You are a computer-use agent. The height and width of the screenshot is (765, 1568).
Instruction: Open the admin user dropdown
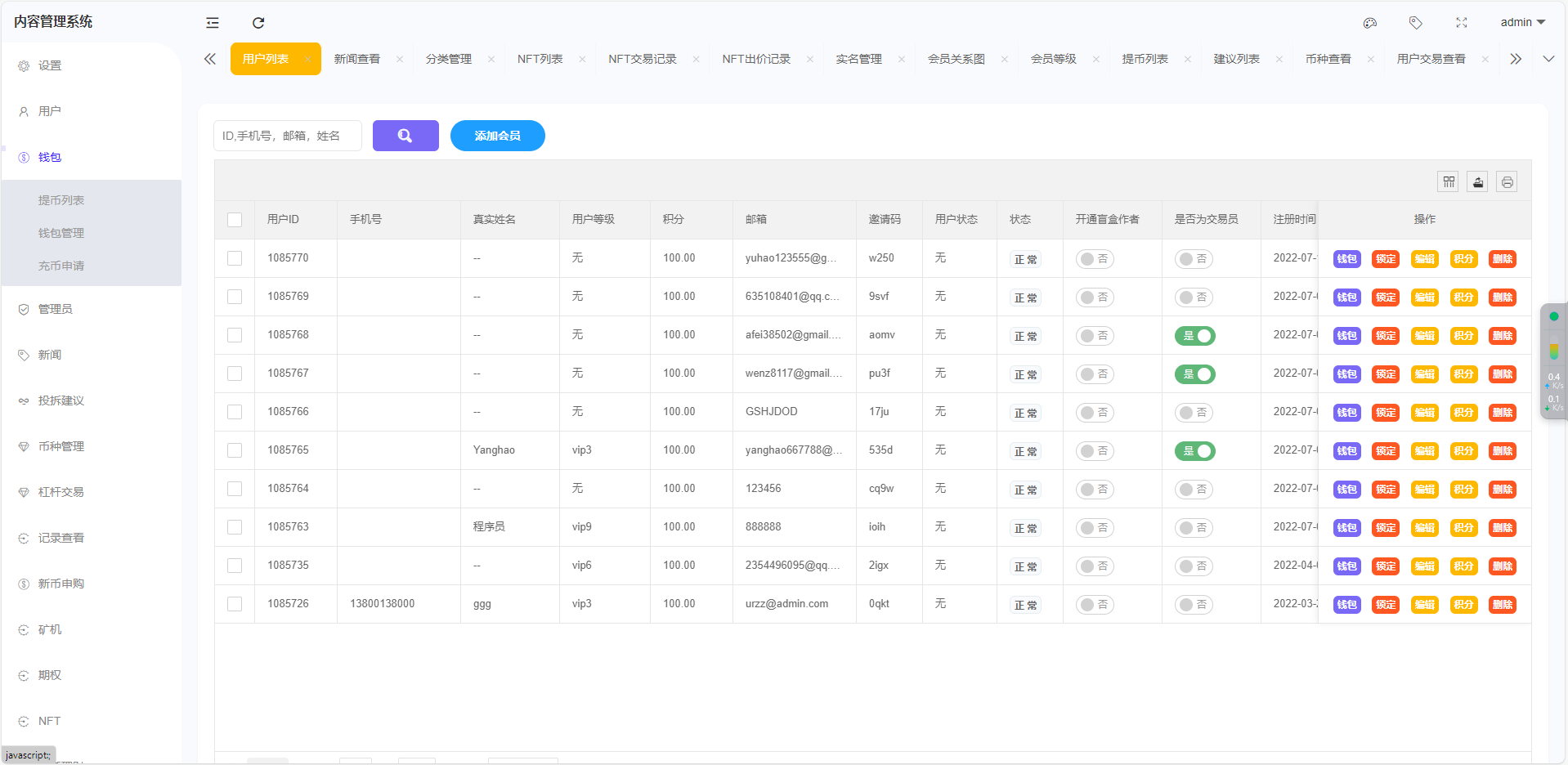[1522, 22]
